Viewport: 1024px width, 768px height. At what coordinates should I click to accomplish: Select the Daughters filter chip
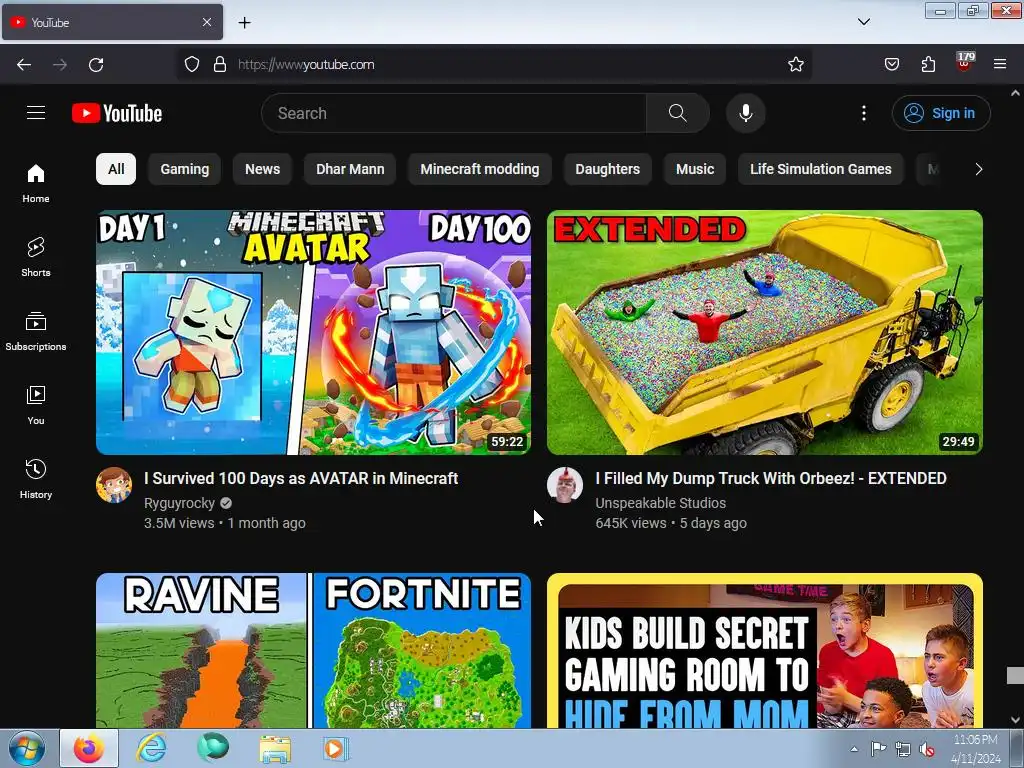coord(607,169)
